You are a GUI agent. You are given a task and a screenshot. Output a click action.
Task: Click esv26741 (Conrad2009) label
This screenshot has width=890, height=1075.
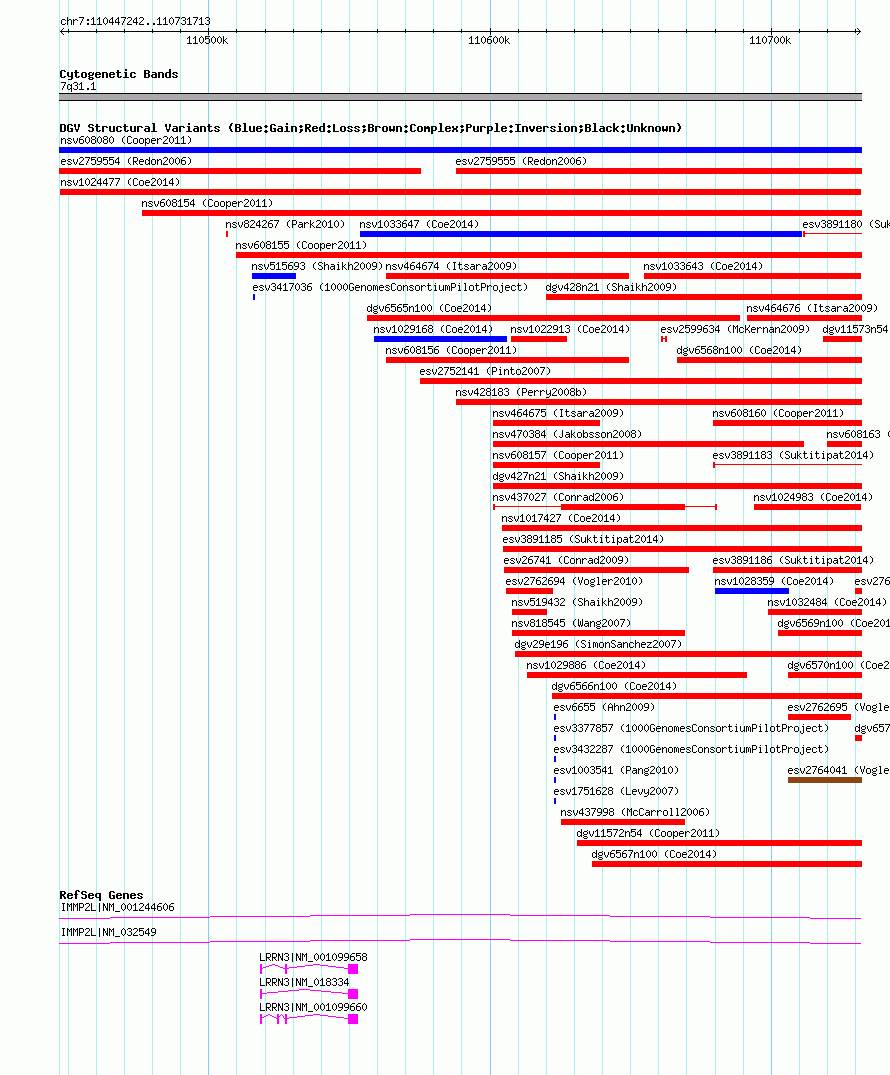[566, 560]
